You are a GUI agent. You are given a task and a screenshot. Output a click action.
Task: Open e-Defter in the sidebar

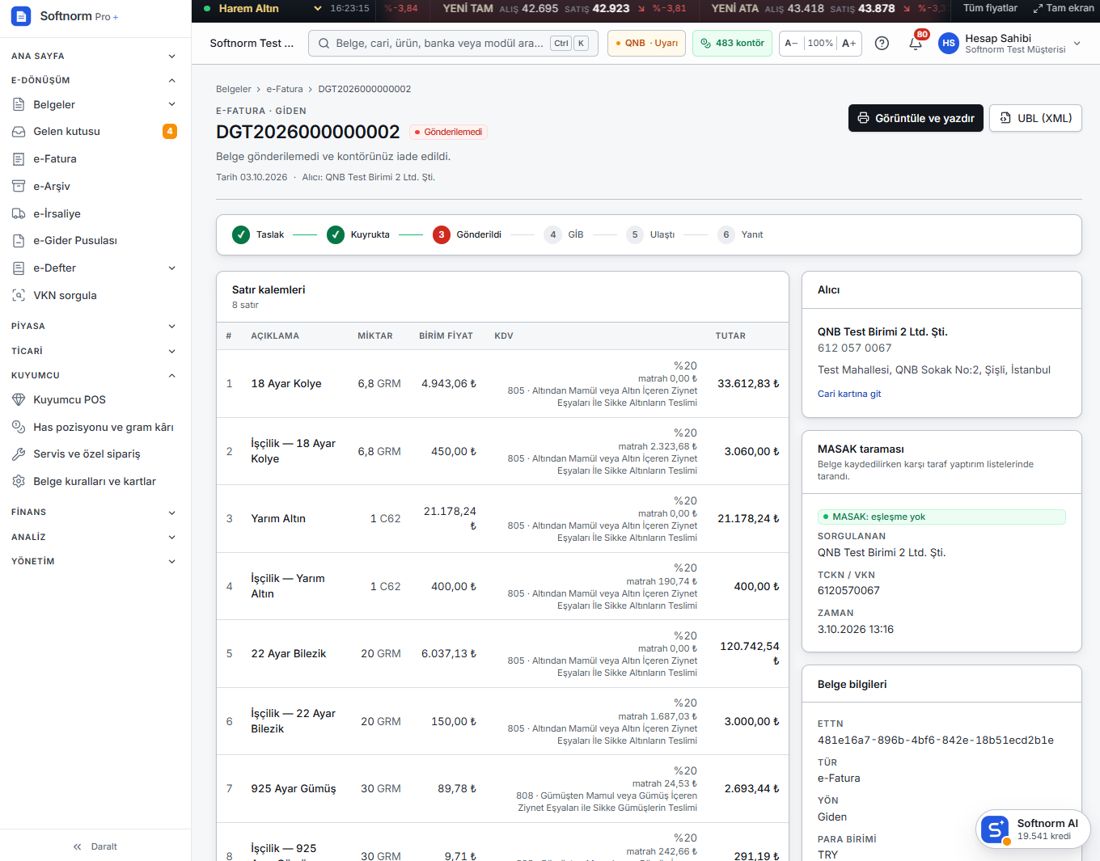pyautogui.click(x=94, y=268)
